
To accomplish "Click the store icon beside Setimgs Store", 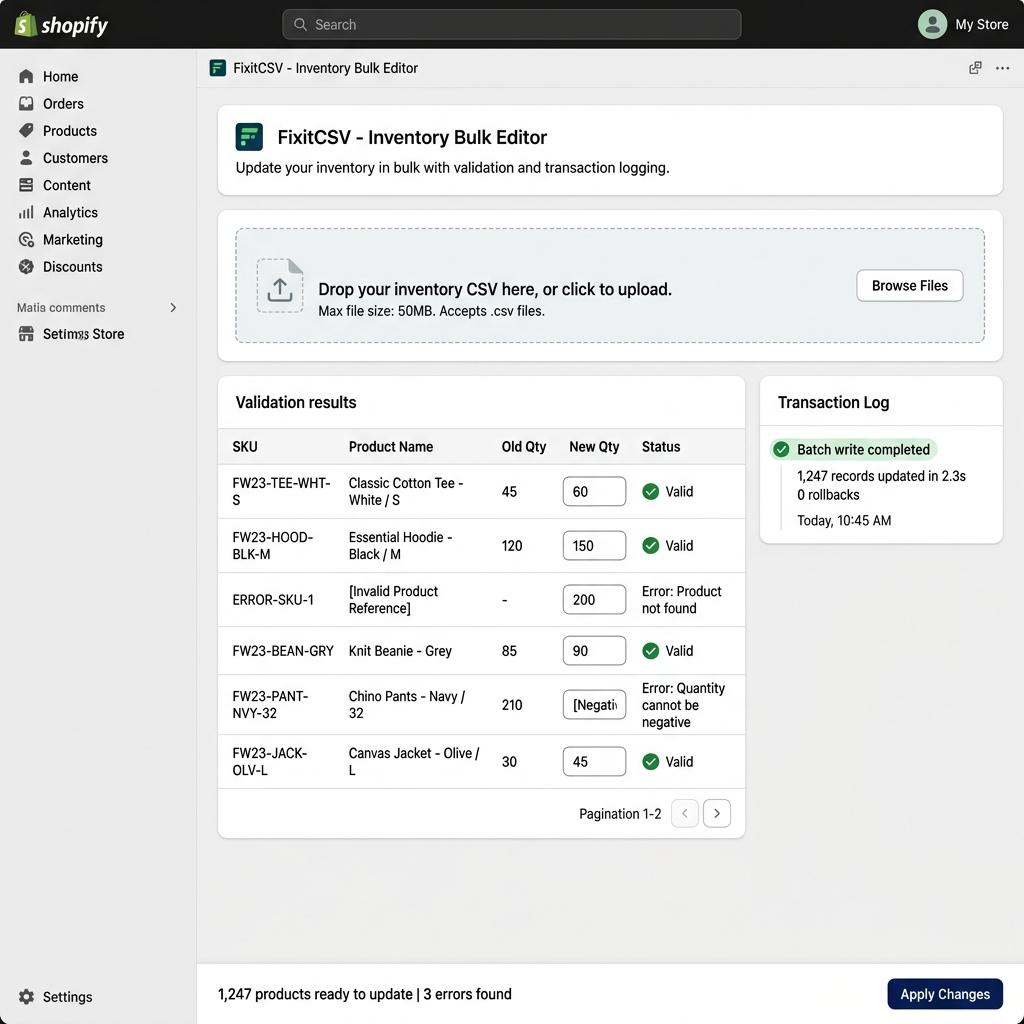I will [26, 334].
